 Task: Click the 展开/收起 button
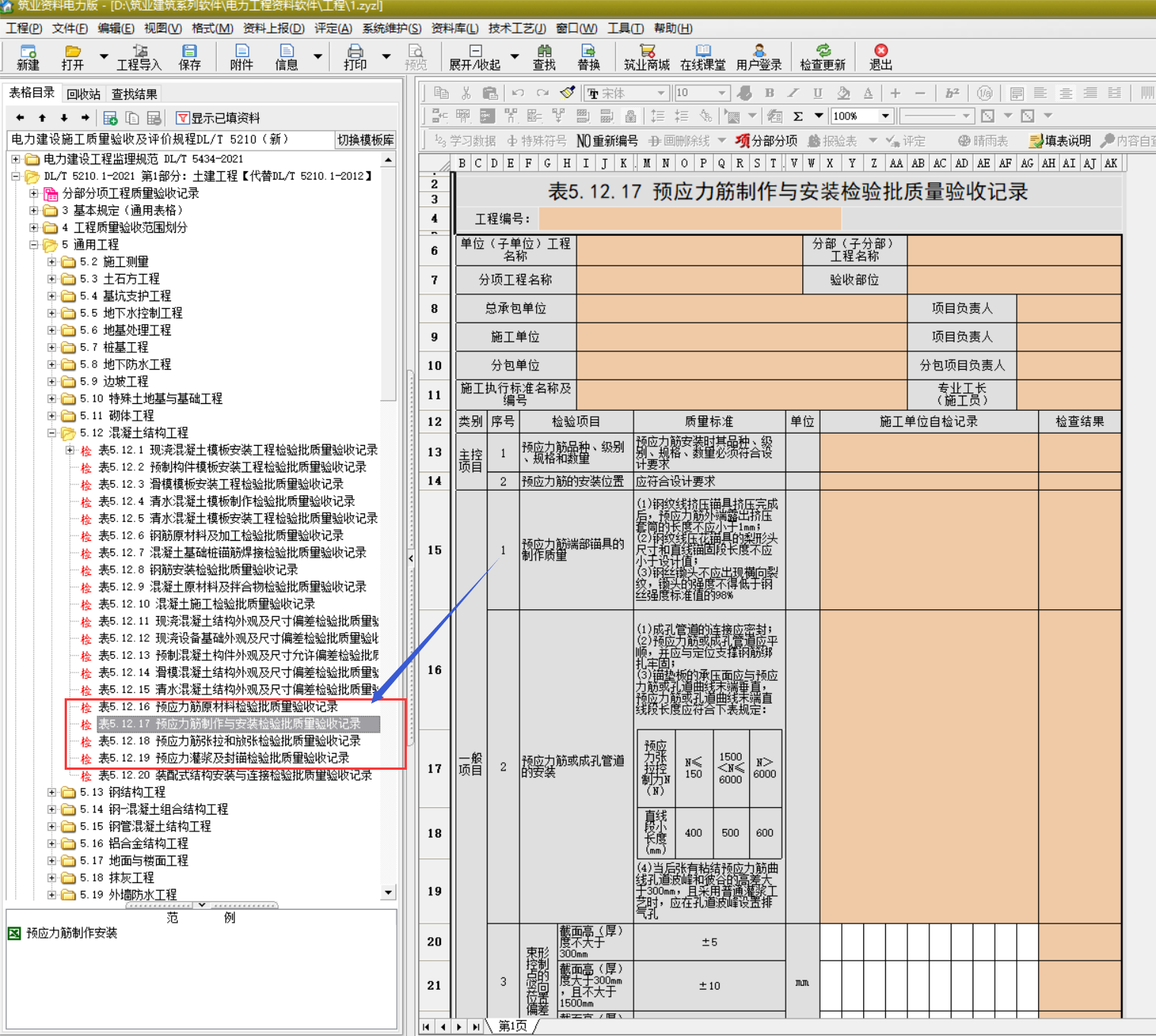(x=475, y=57)
